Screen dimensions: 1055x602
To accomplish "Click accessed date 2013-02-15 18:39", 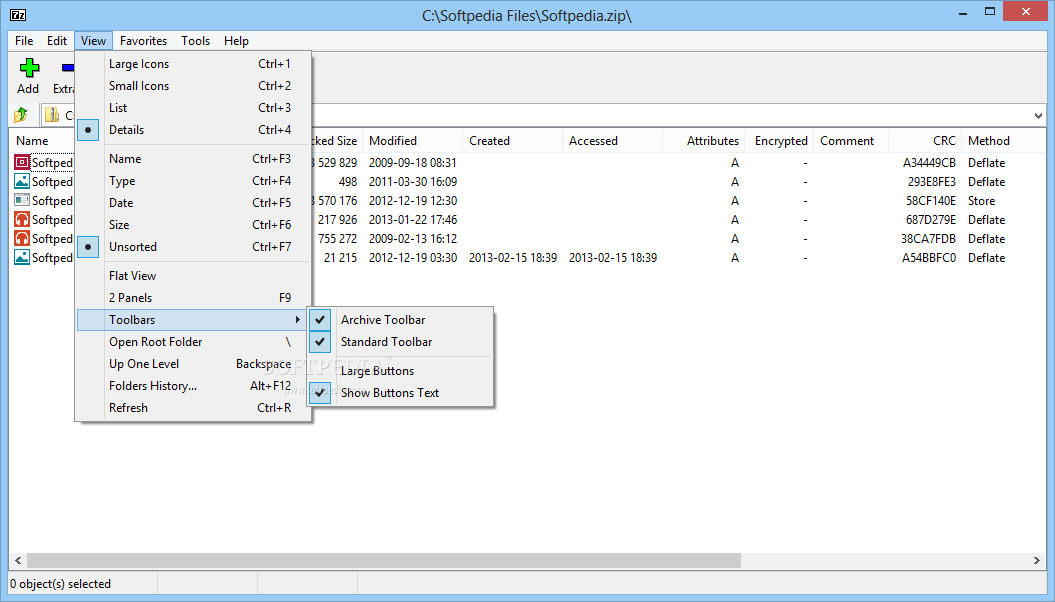I will (x=613, y=258).
